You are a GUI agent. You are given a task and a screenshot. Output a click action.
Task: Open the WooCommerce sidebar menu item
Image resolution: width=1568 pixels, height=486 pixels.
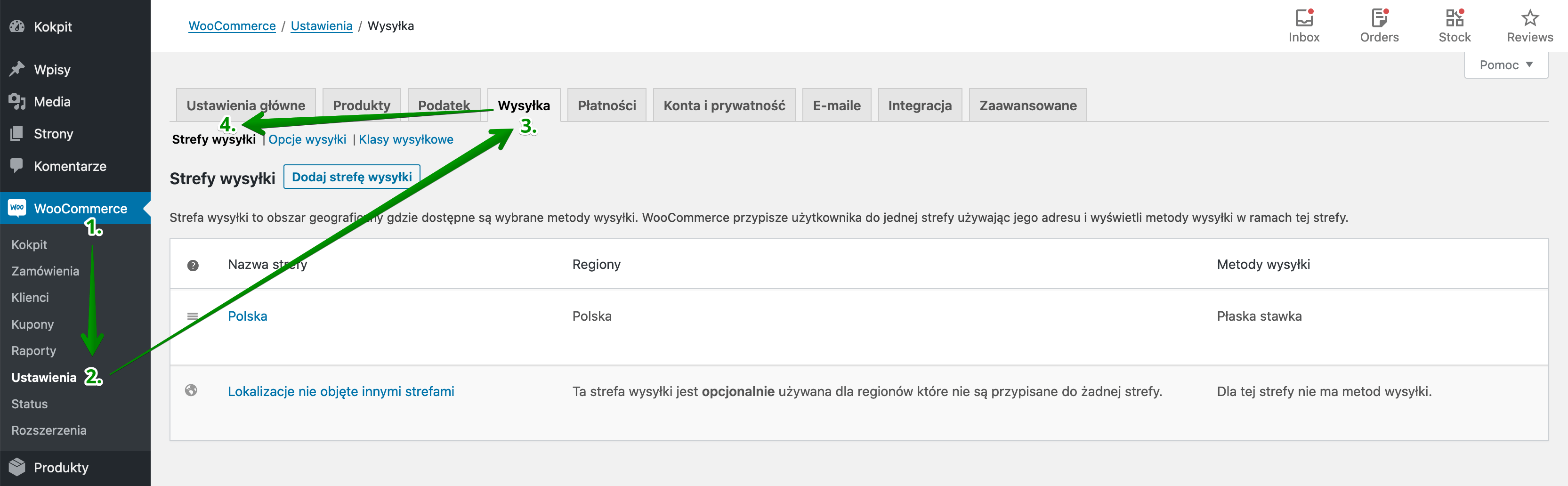click(75, 208)
